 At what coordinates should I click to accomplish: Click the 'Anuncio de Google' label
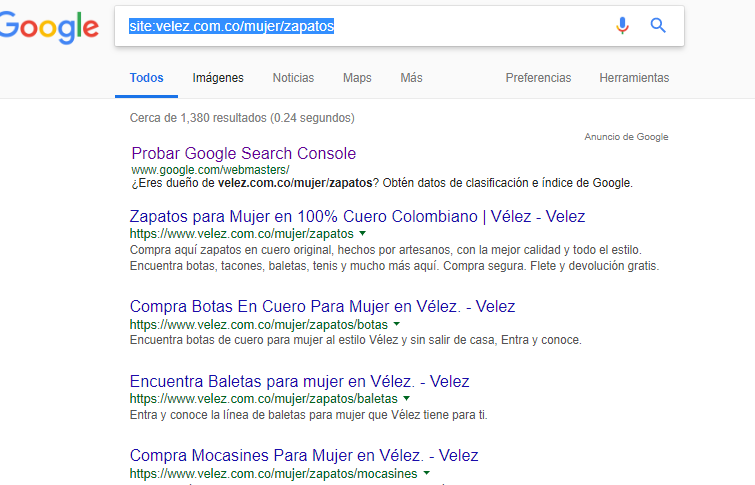[626, 137]
